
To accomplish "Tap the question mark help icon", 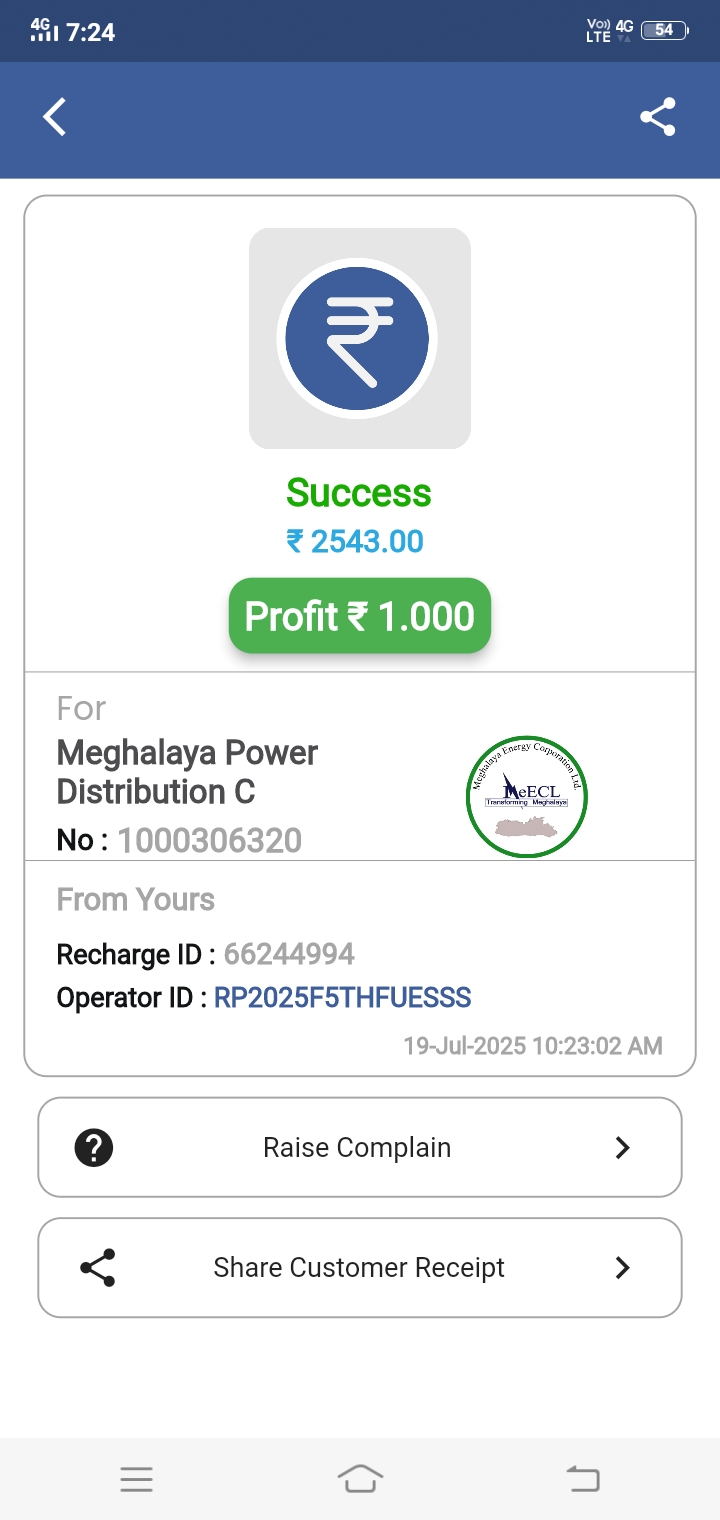I will 94,1147.
